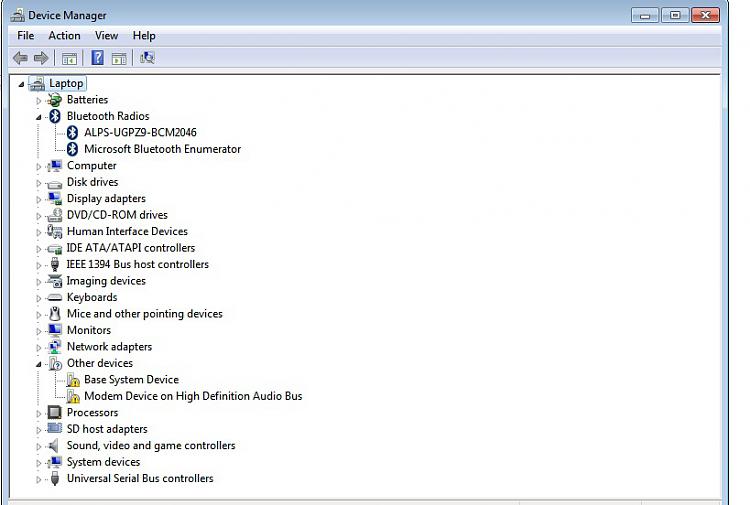
Task: Maximize the Device Manager window
Action: (x=675, y=15)
